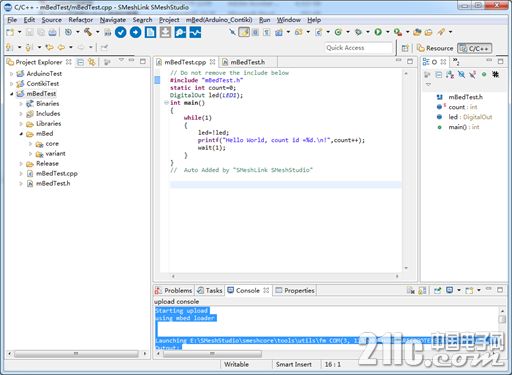The height and width of the screenshot is (375, 512).
Task: Click the blue arrow Upload toolbar icon
Action: (135, 32)
